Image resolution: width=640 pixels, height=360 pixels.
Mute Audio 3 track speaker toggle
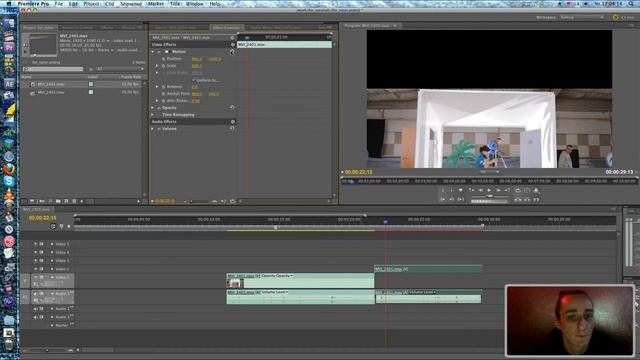(x=36, y=317)
